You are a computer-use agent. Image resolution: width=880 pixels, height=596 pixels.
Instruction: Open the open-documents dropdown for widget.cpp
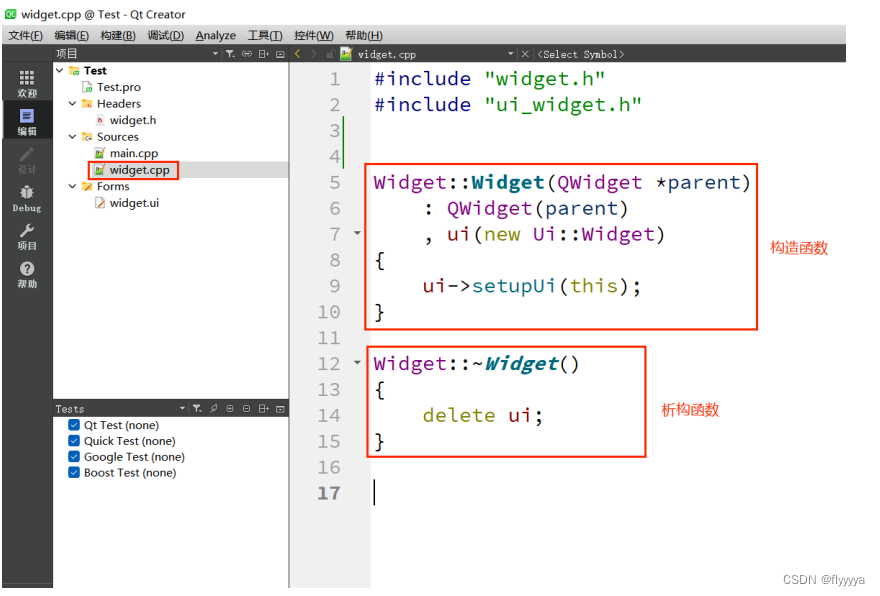[x=510, y=54]
